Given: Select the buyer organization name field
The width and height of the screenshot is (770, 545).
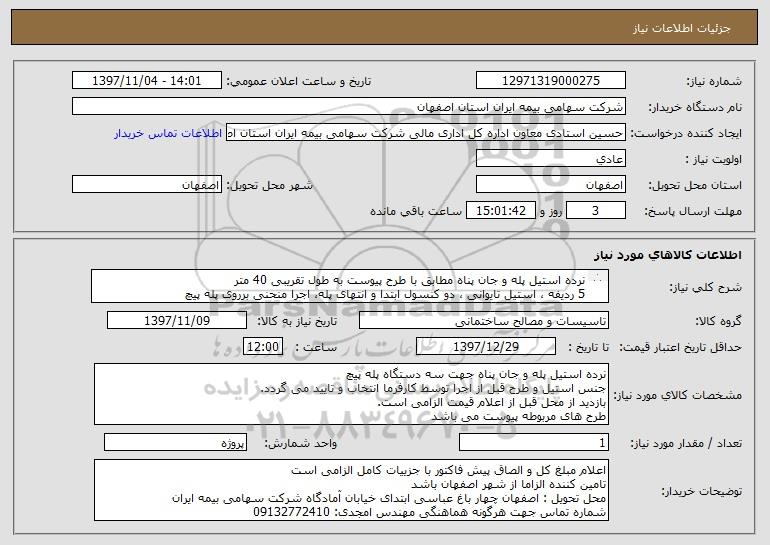Looking at the screenshot, I should pyautogui.click(x=349, y=107).
